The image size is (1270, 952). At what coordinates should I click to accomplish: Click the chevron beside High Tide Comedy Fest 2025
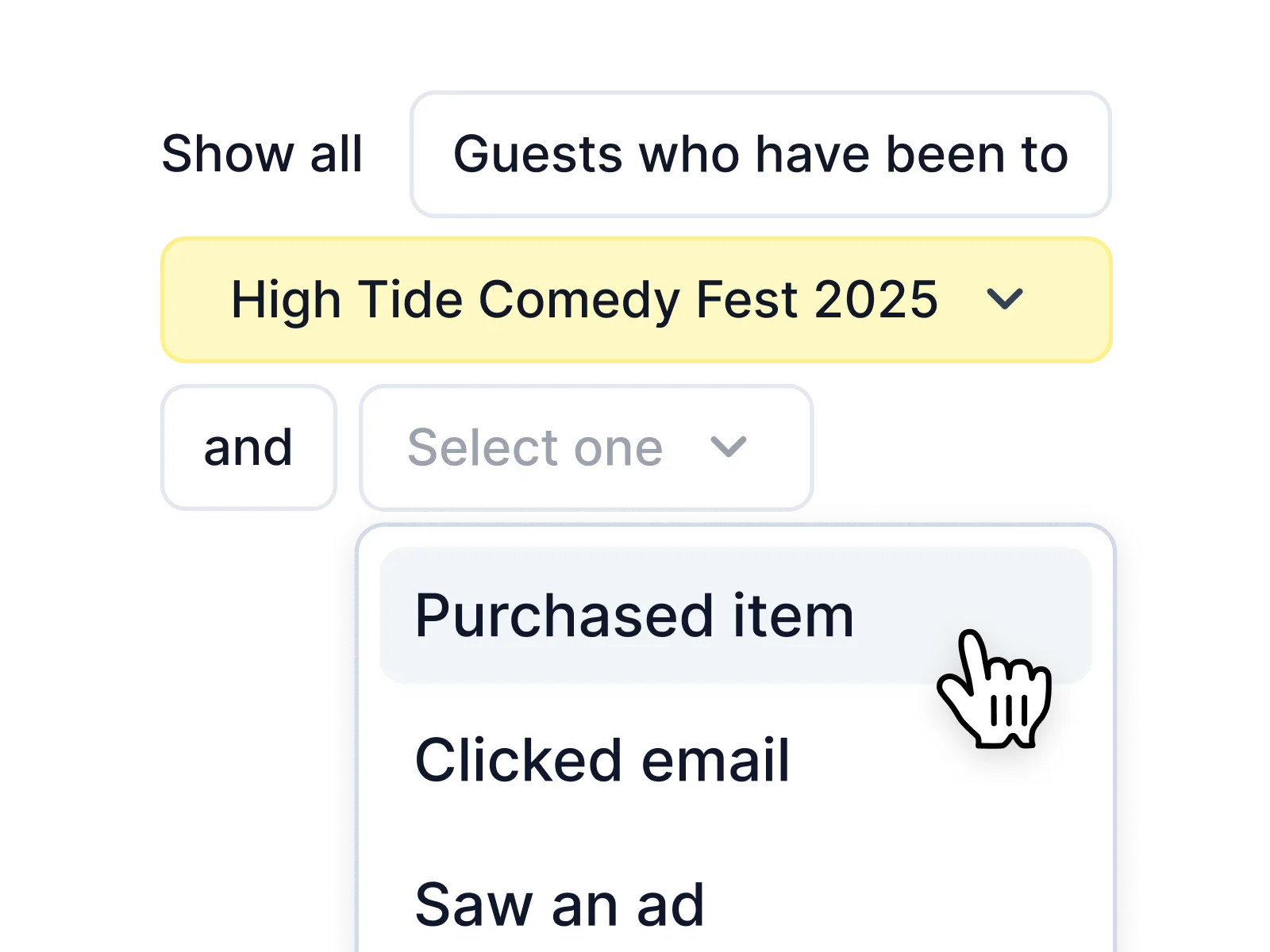click(x=1004, y=300)
